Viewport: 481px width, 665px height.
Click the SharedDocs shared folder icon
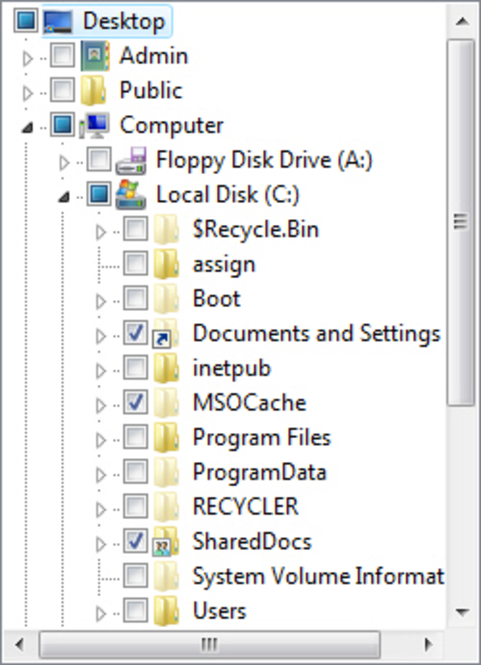tap(166, 541)
